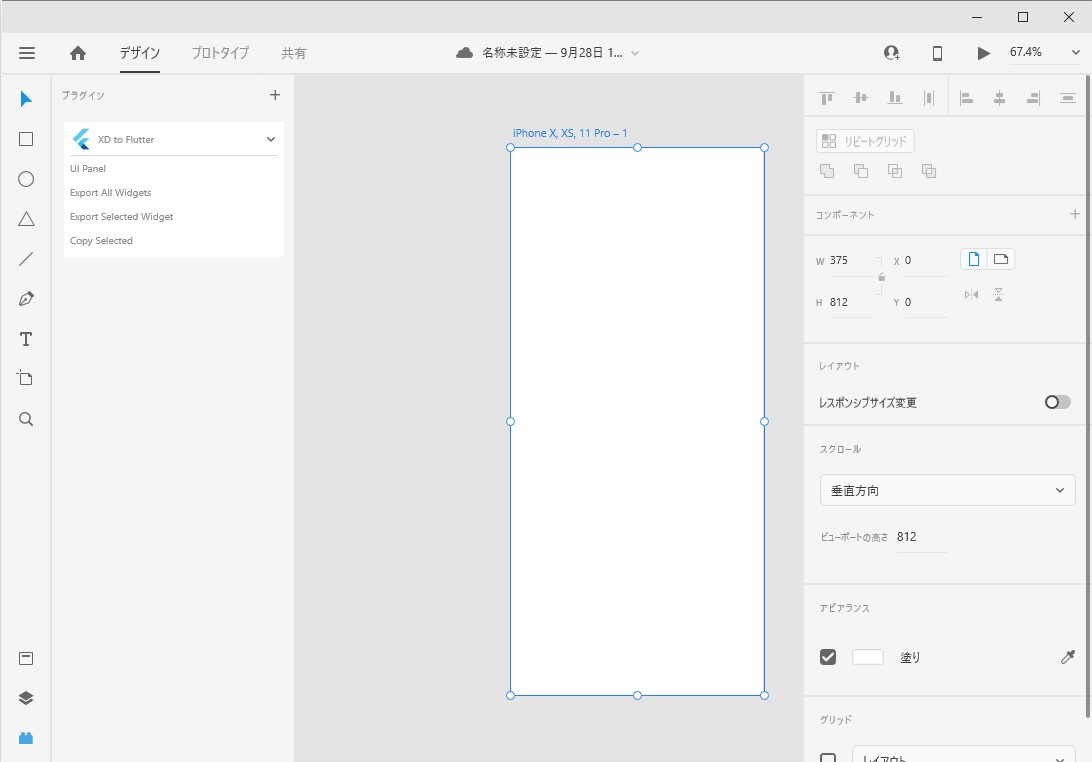The height and width of the screenshot is (762, 1092).
Task: Click Export All Widgets
Action: point(111,193)
